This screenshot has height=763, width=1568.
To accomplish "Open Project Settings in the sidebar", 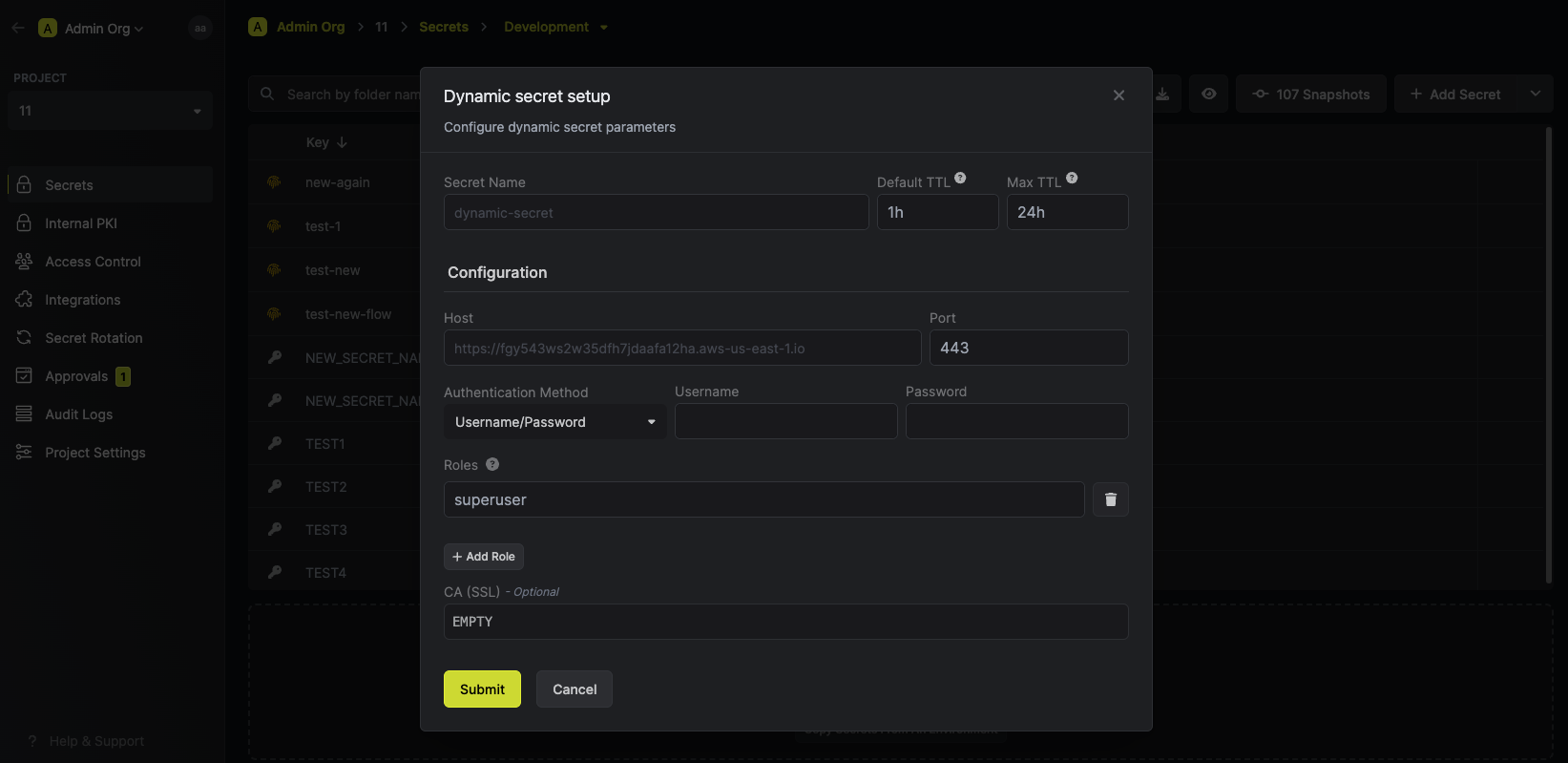I will tap(111, 453).
